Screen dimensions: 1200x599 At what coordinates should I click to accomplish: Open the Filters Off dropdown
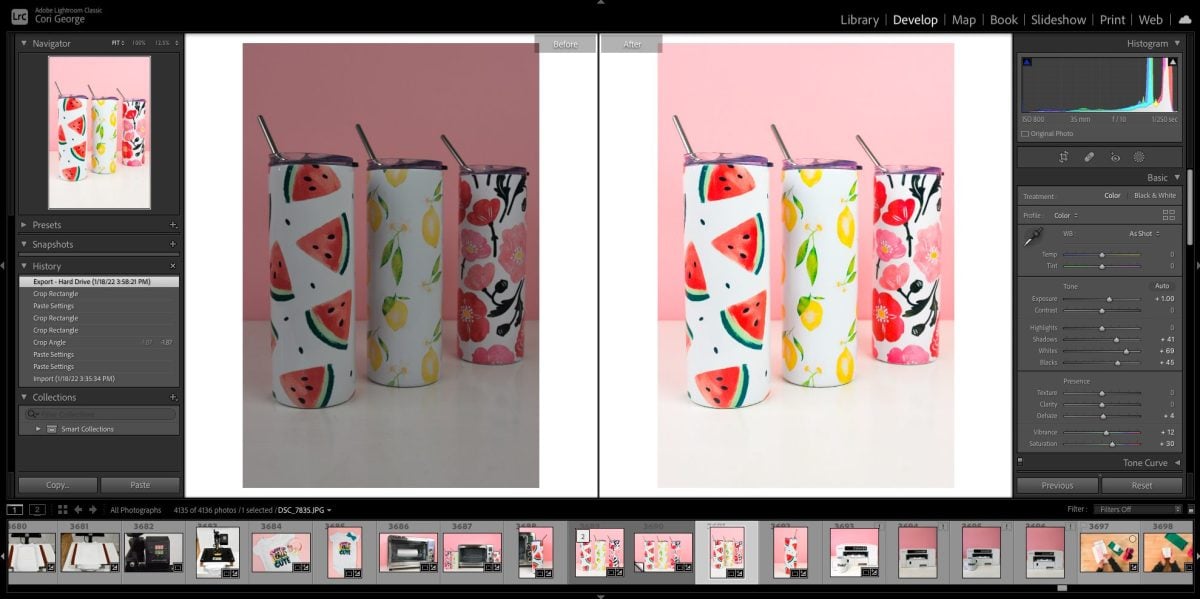pyautogui.click(x=1139, y=510)
